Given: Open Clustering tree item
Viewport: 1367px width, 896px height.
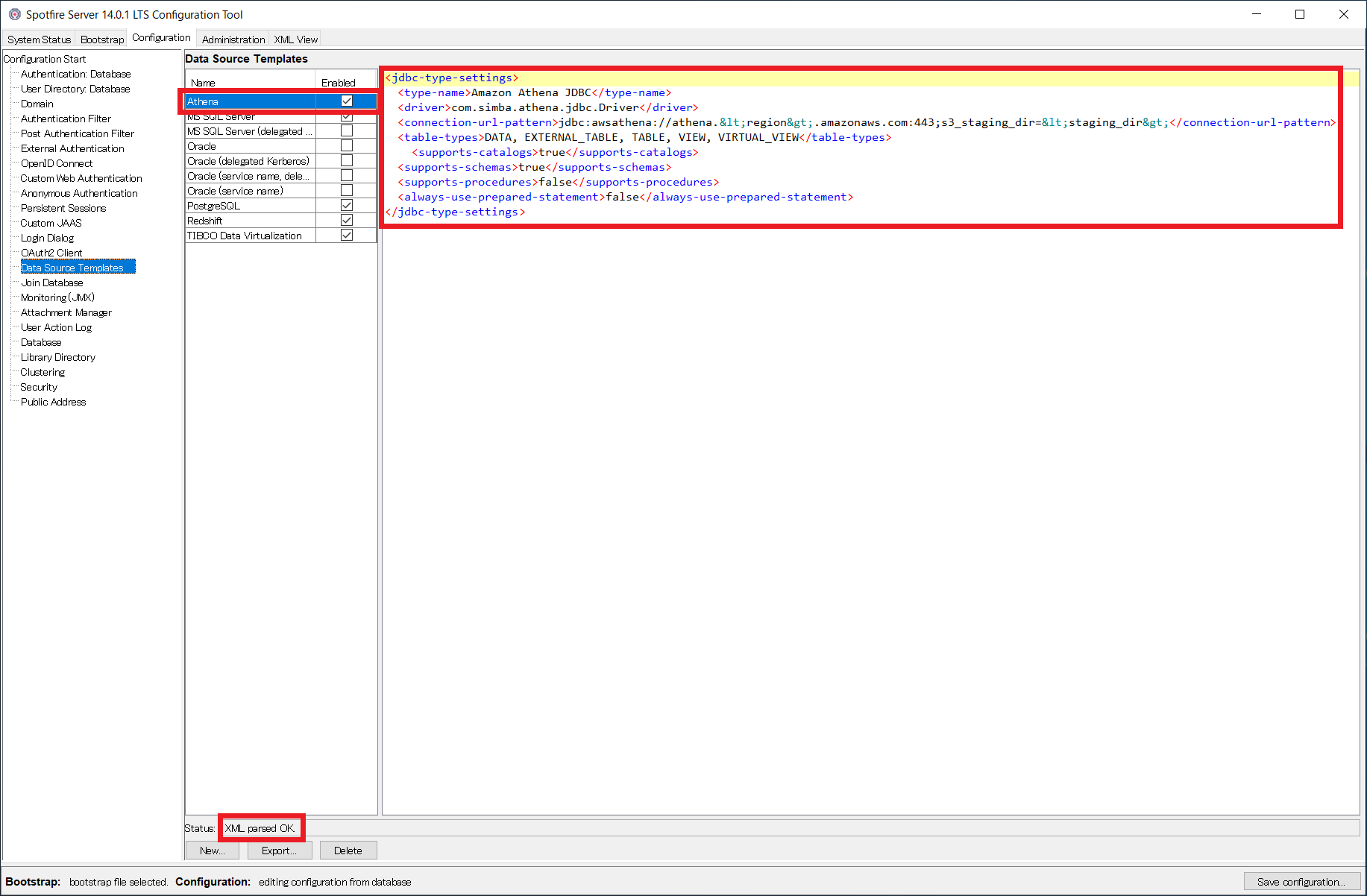Looking at the screenshot, I should 43,372.
